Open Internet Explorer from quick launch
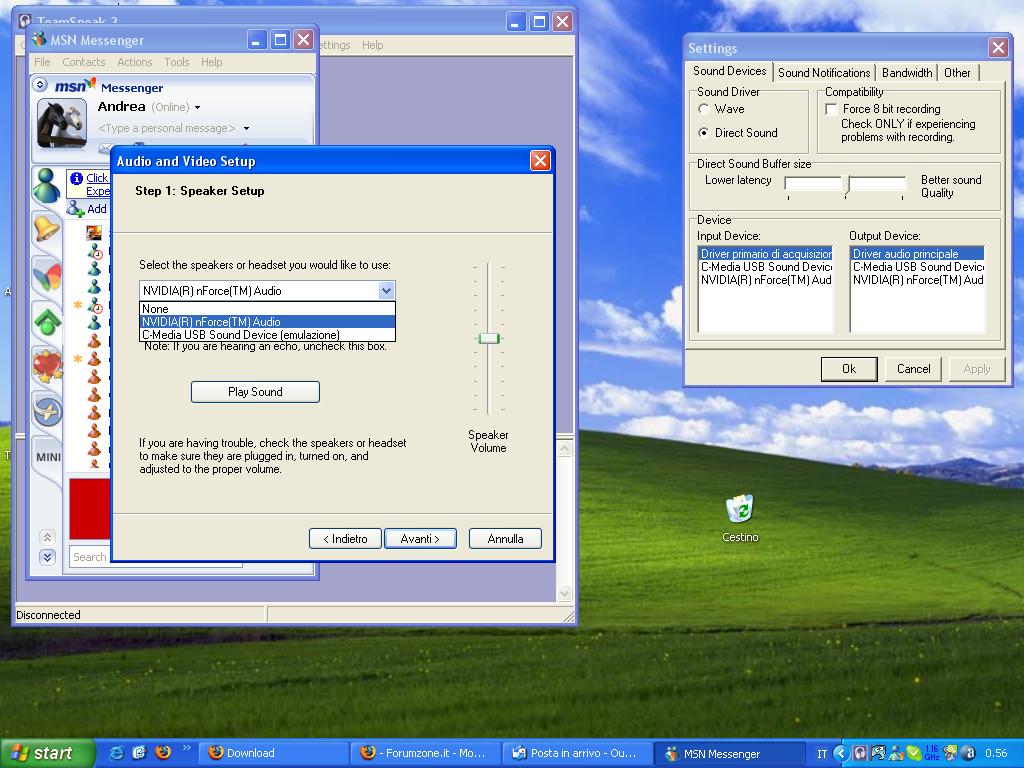The width and height of the screenshot is (1024, 768). pyautogui.click(x=117, y=752)
